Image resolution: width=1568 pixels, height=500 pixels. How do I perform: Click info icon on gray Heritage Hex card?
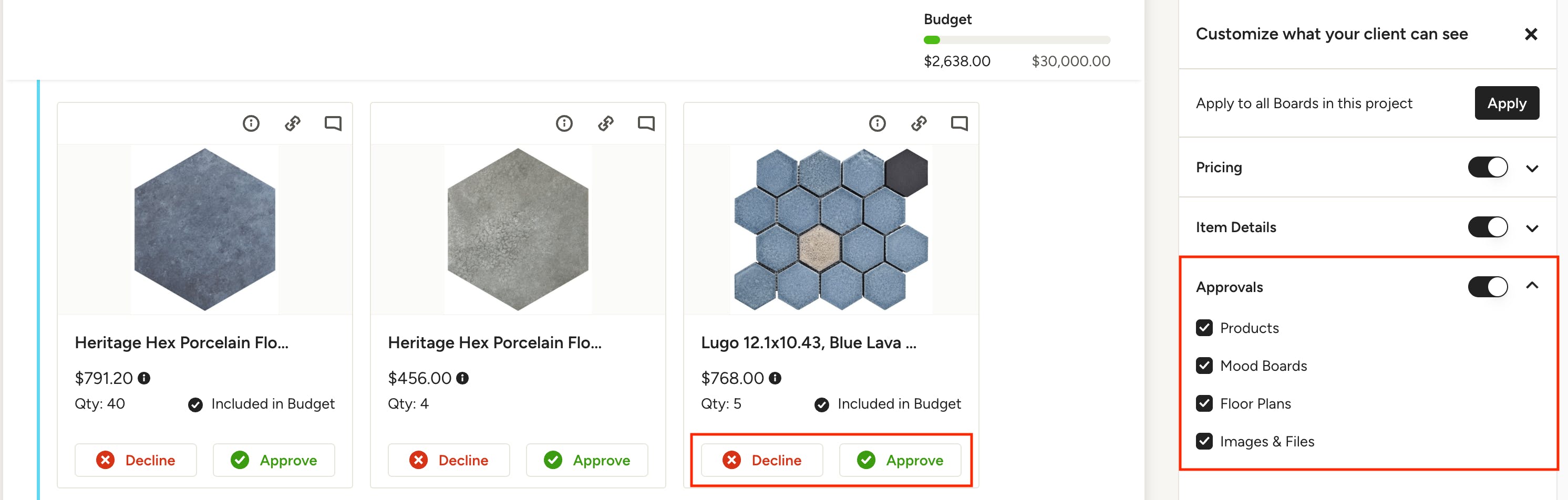564,123
